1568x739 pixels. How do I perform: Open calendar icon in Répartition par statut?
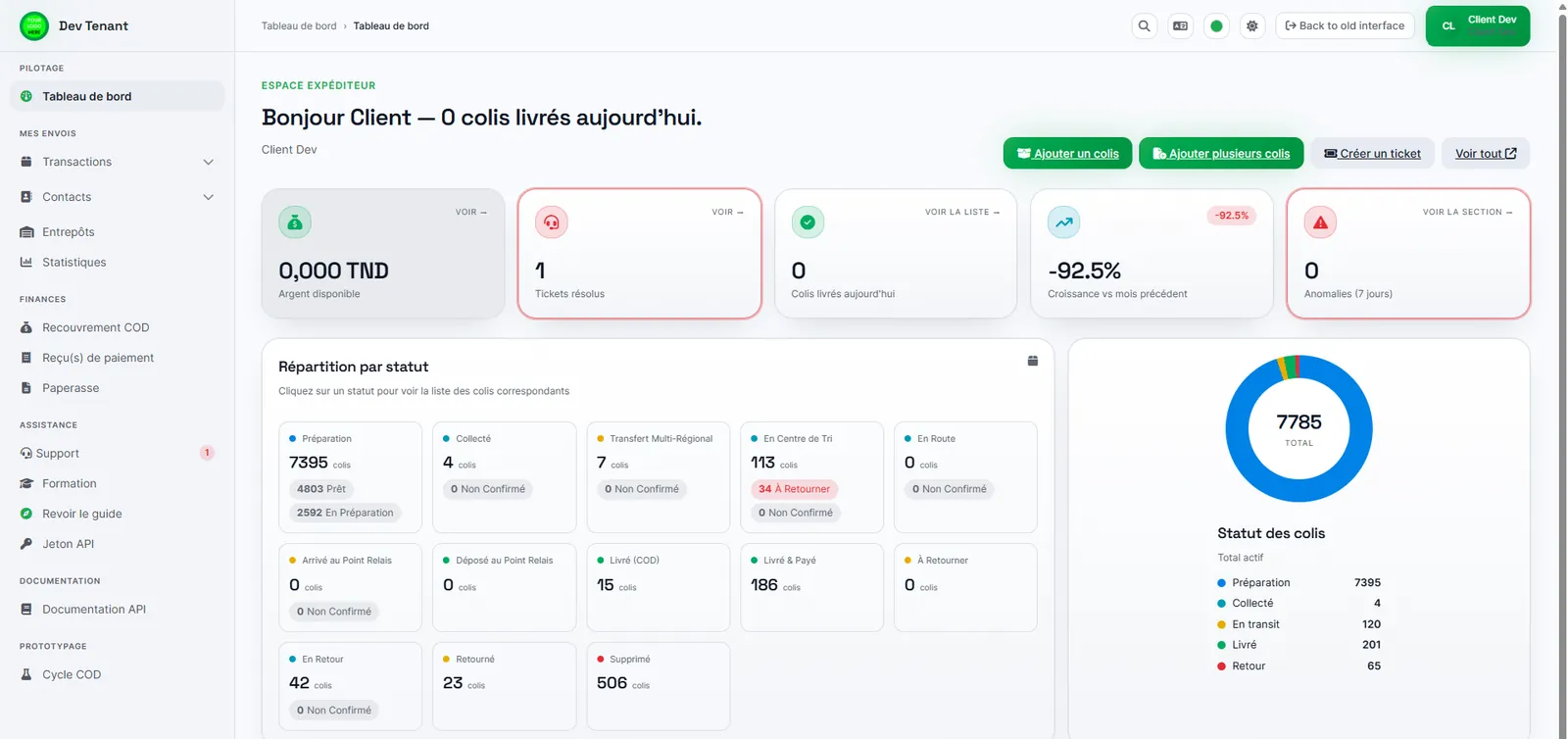pos(1033,361)
